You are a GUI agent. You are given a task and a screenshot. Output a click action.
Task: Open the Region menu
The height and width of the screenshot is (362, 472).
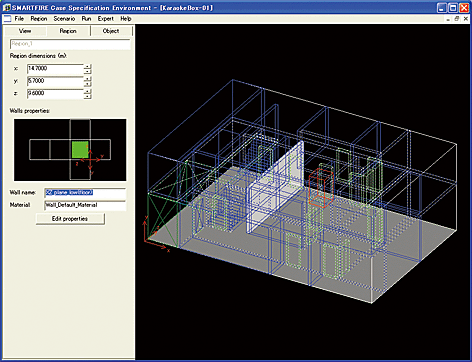tap(39, 19)
